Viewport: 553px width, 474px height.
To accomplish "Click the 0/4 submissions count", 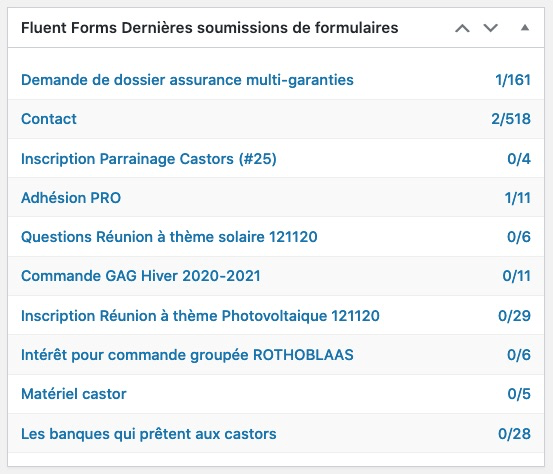I will 519,159.
